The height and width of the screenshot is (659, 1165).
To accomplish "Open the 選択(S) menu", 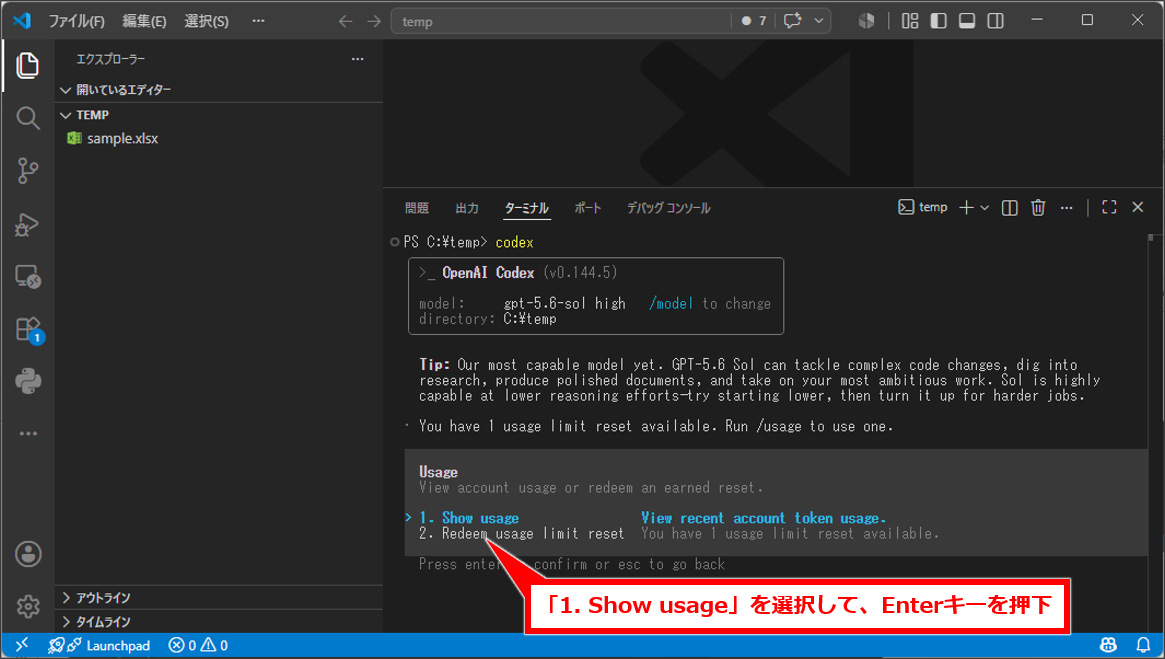I will click(x=207, y=22).
